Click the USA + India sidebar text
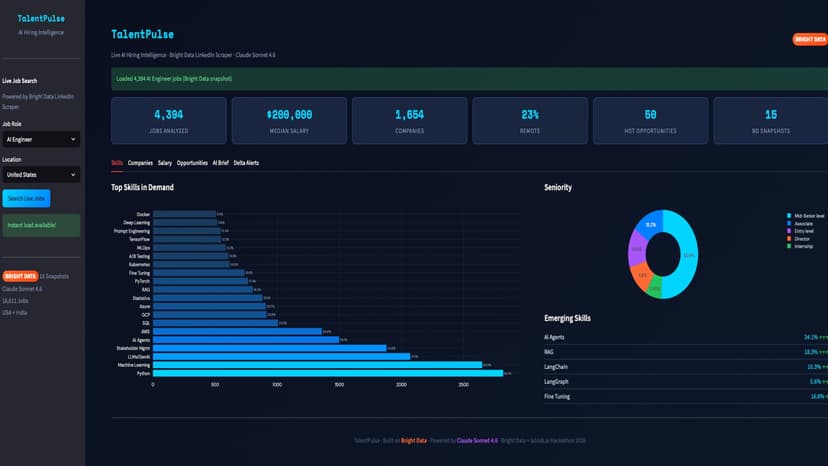The width and height of the screenshot is (828, 466). point(14,313)
